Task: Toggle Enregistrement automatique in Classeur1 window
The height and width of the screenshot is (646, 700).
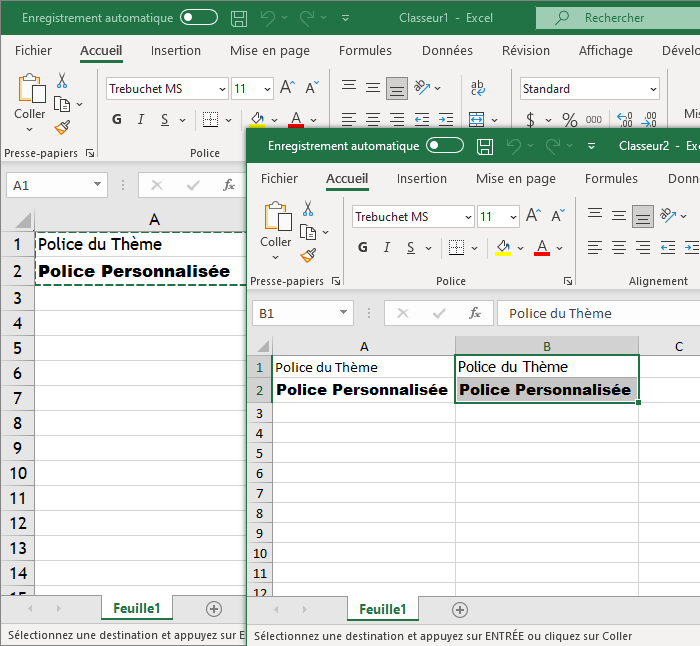Action: 199,17
